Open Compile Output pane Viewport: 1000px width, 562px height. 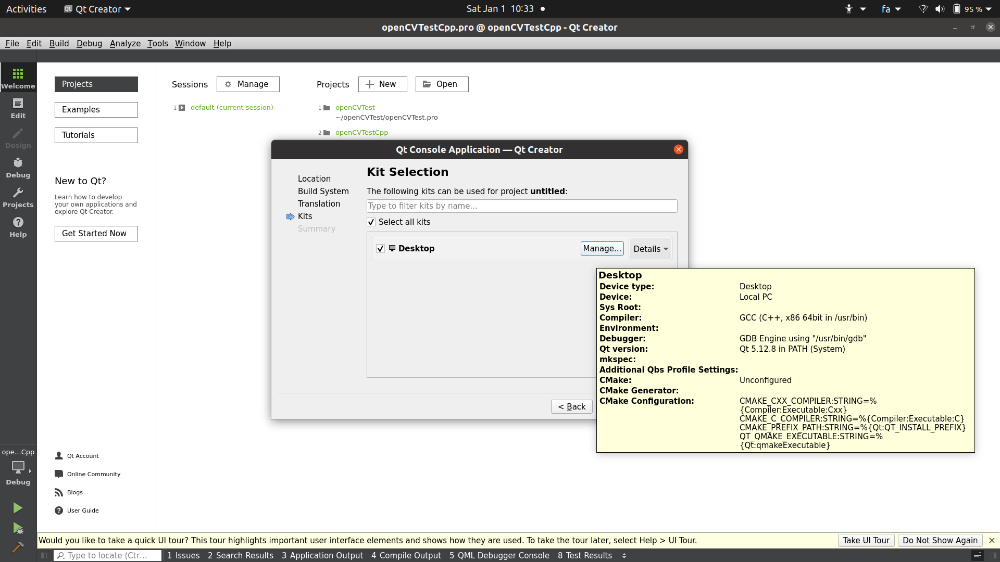pos(406,556)
